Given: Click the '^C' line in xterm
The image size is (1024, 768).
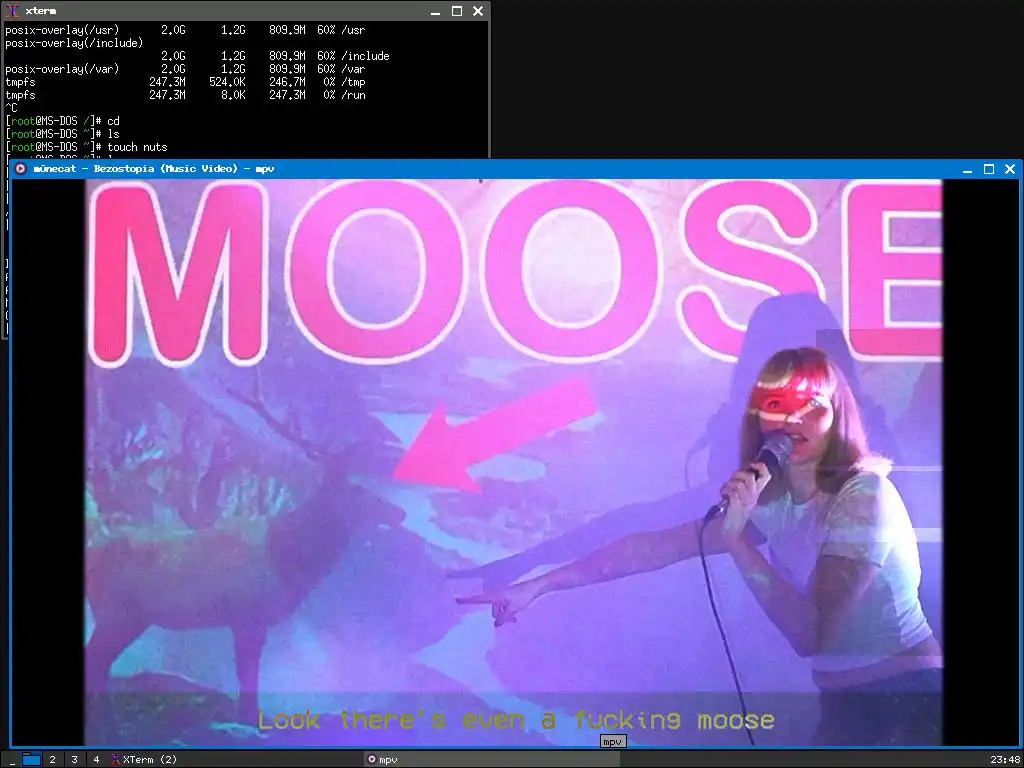Looking at the screenshot, I should pos(11,108).
